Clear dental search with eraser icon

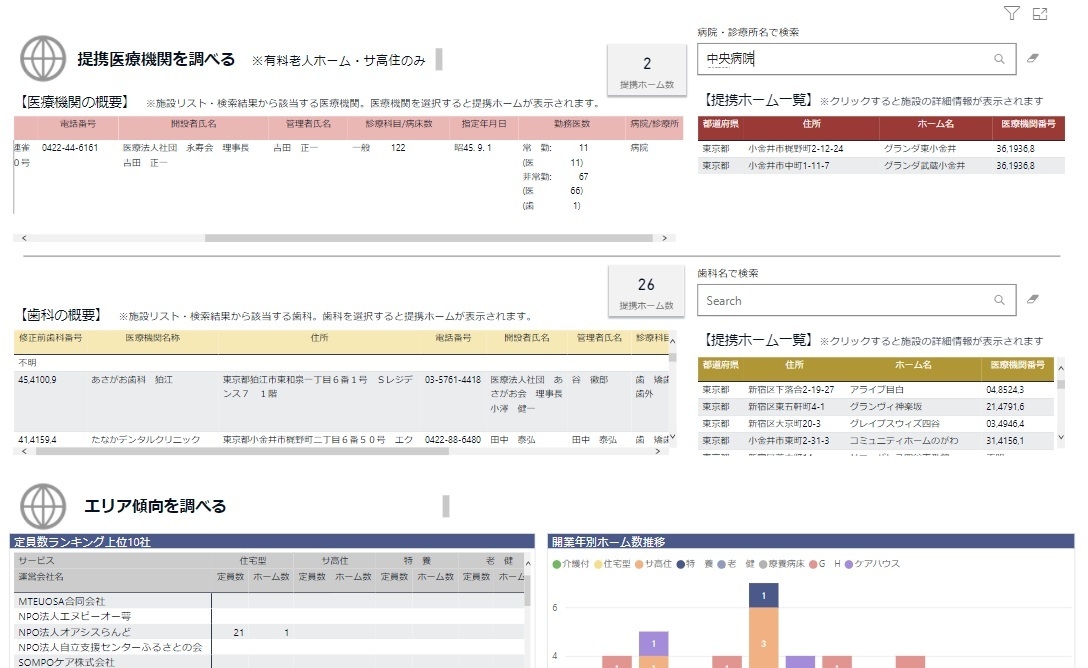pyautogui.click(x=1033, y=299)
